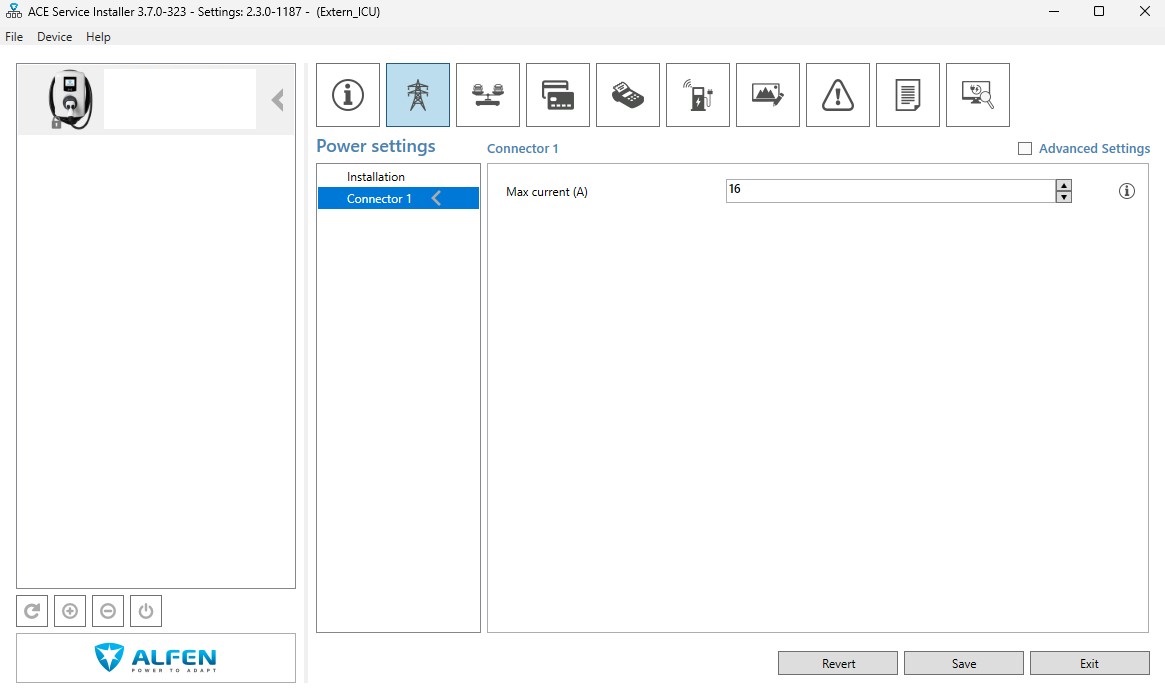Maximize the application window

pos(1099,11)
